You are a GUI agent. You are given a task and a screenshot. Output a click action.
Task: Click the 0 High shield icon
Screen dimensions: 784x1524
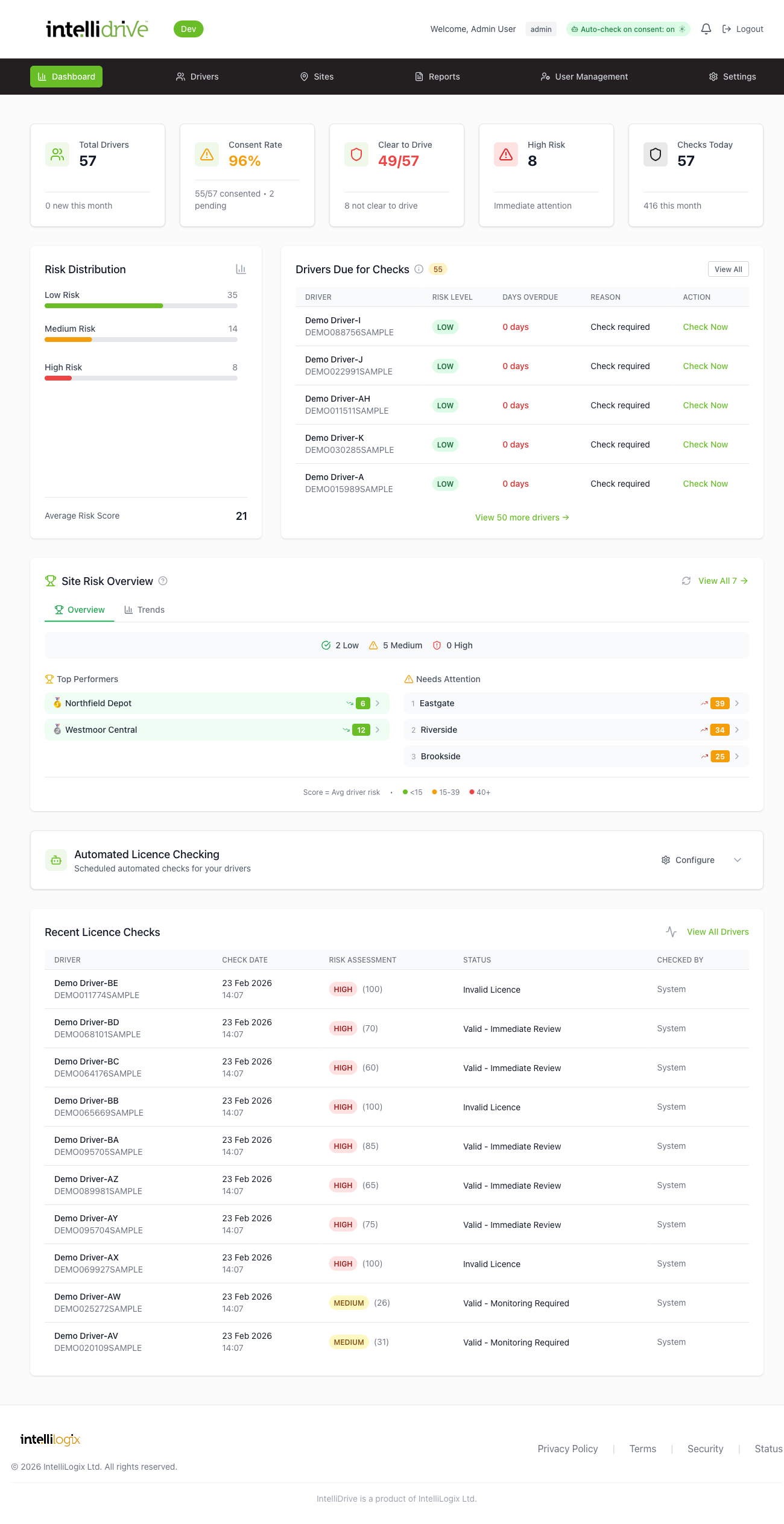pyautogui.click(x=437, y=645)
